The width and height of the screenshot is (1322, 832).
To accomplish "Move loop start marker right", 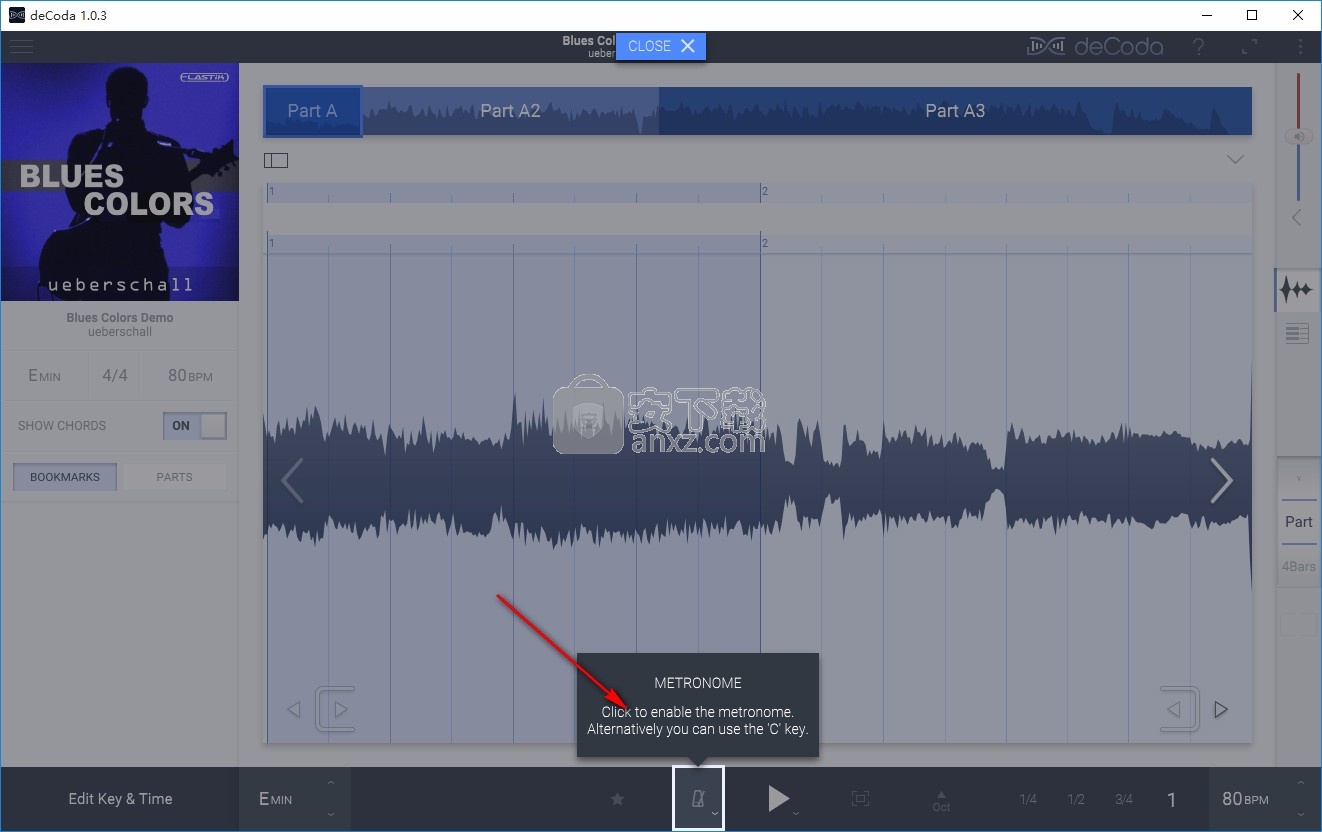I will pos(342,710).
